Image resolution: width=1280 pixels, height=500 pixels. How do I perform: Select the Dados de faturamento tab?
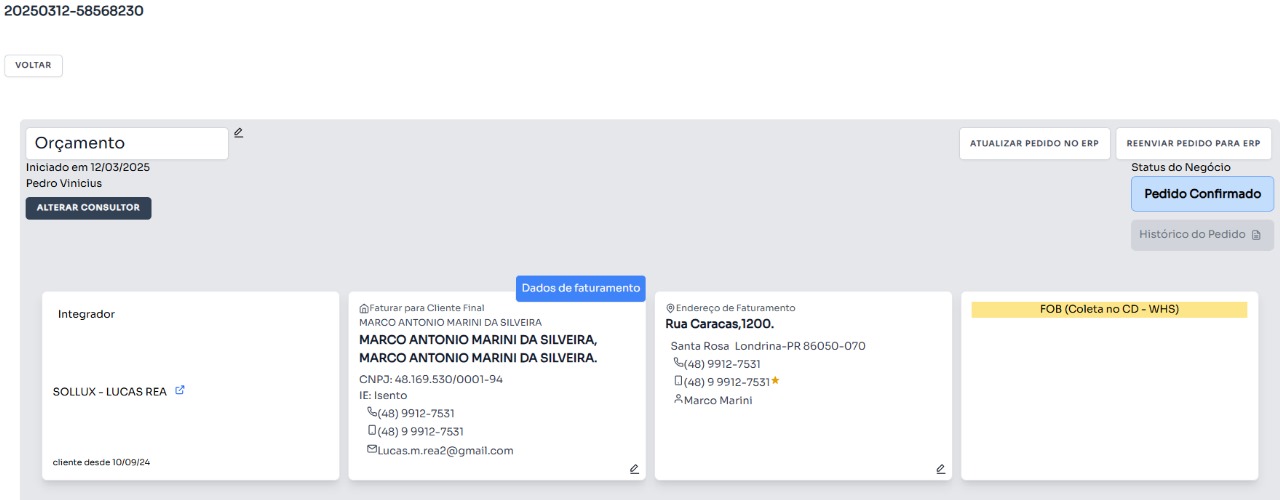click(x=581, y=288)
